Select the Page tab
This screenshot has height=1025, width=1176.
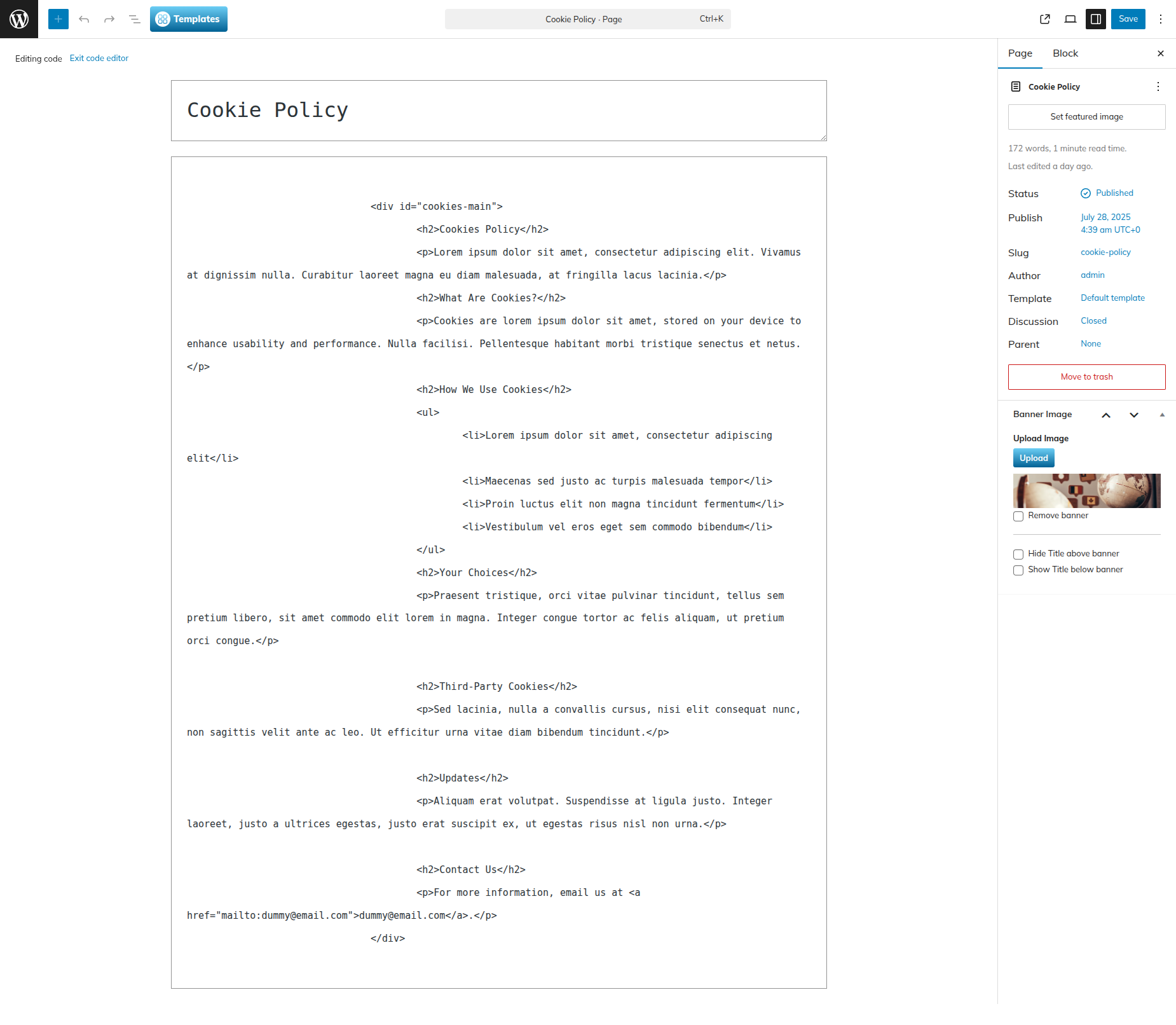1020,53
